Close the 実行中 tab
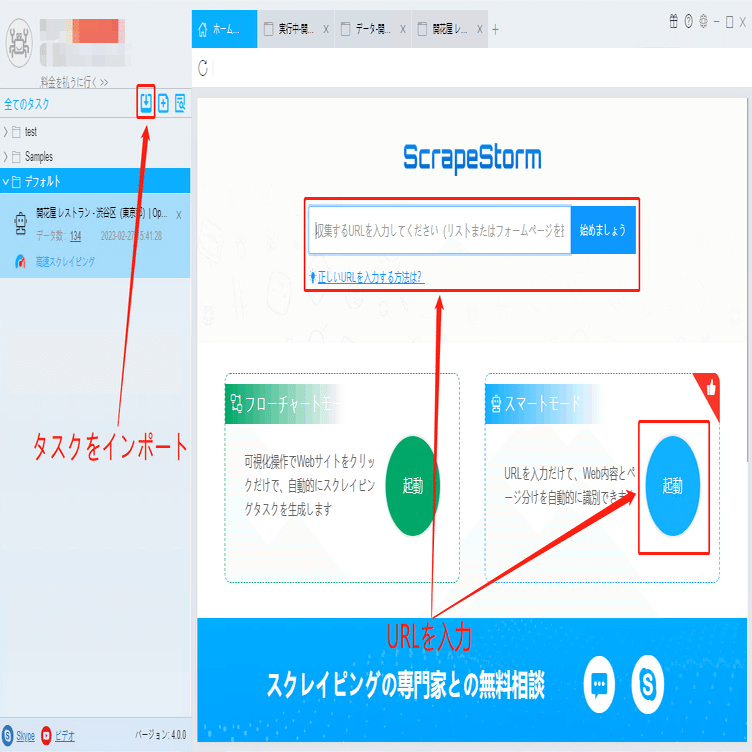 coord(326,29)
